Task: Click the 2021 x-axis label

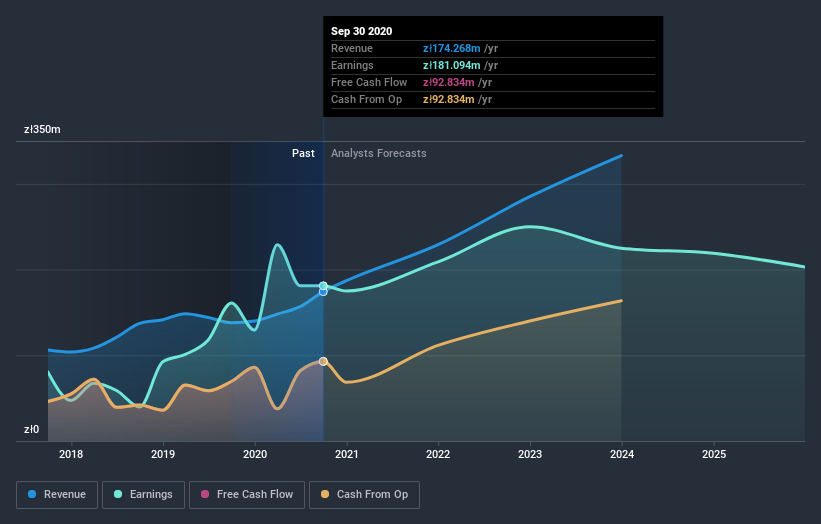Action: pyautogui.click(x=347, y=454)
